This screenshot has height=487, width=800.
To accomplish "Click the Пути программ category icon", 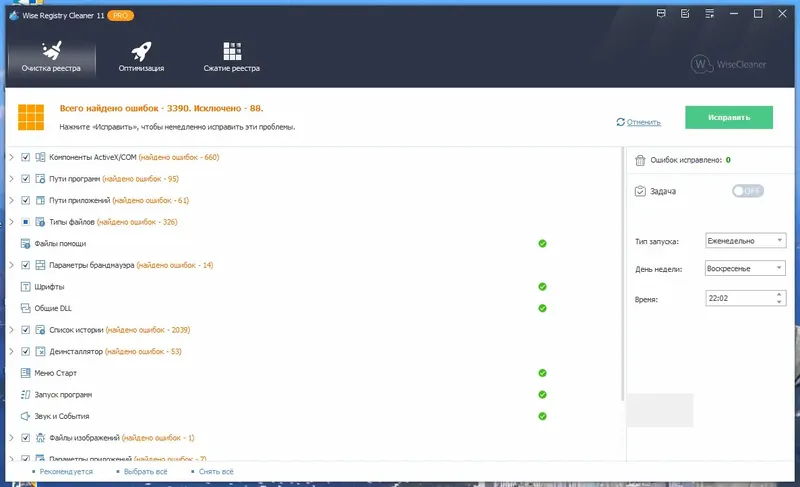I will coord(40,178).
